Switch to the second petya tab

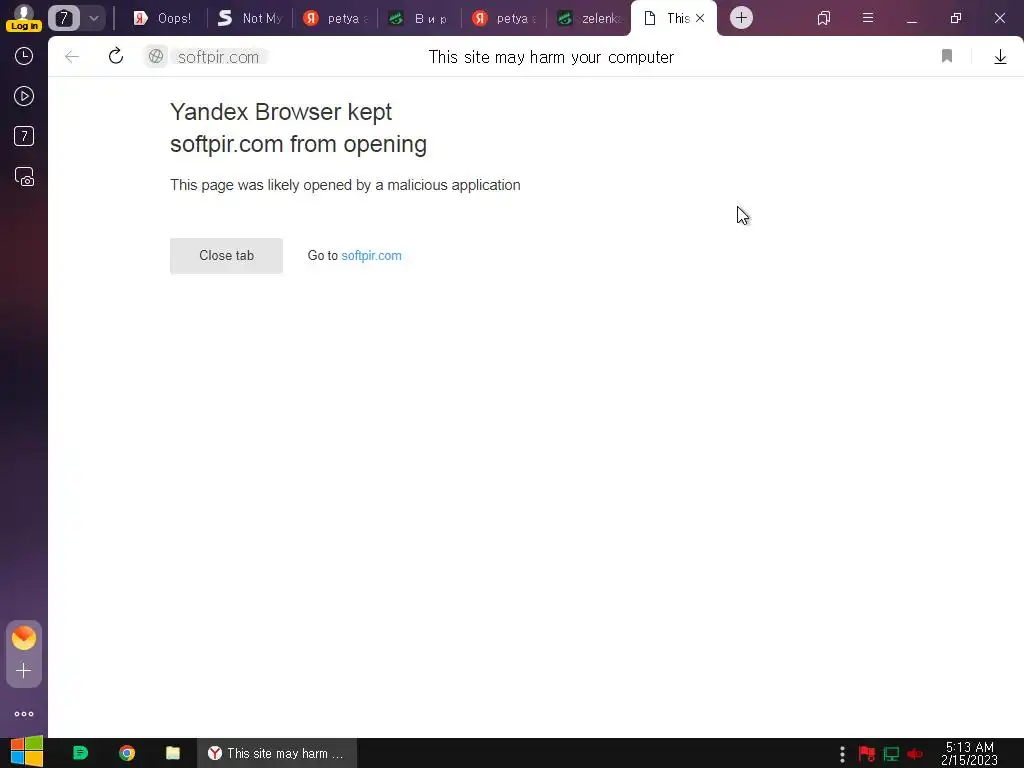[x=504, y=18]
